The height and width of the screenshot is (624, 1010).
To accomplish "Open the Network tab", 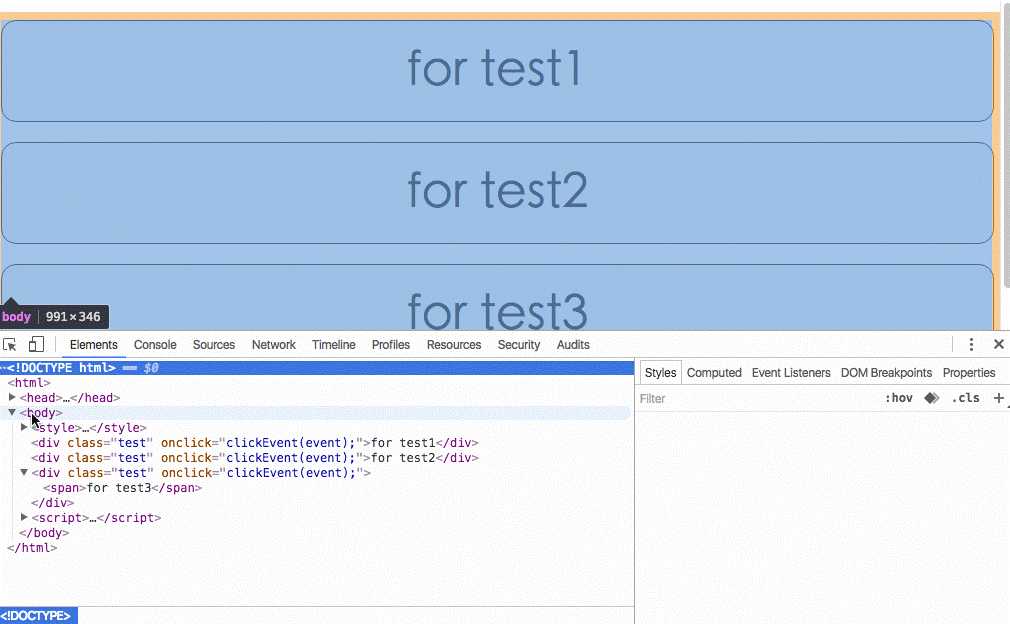I will pyautogui.click(x=273, y=344).
